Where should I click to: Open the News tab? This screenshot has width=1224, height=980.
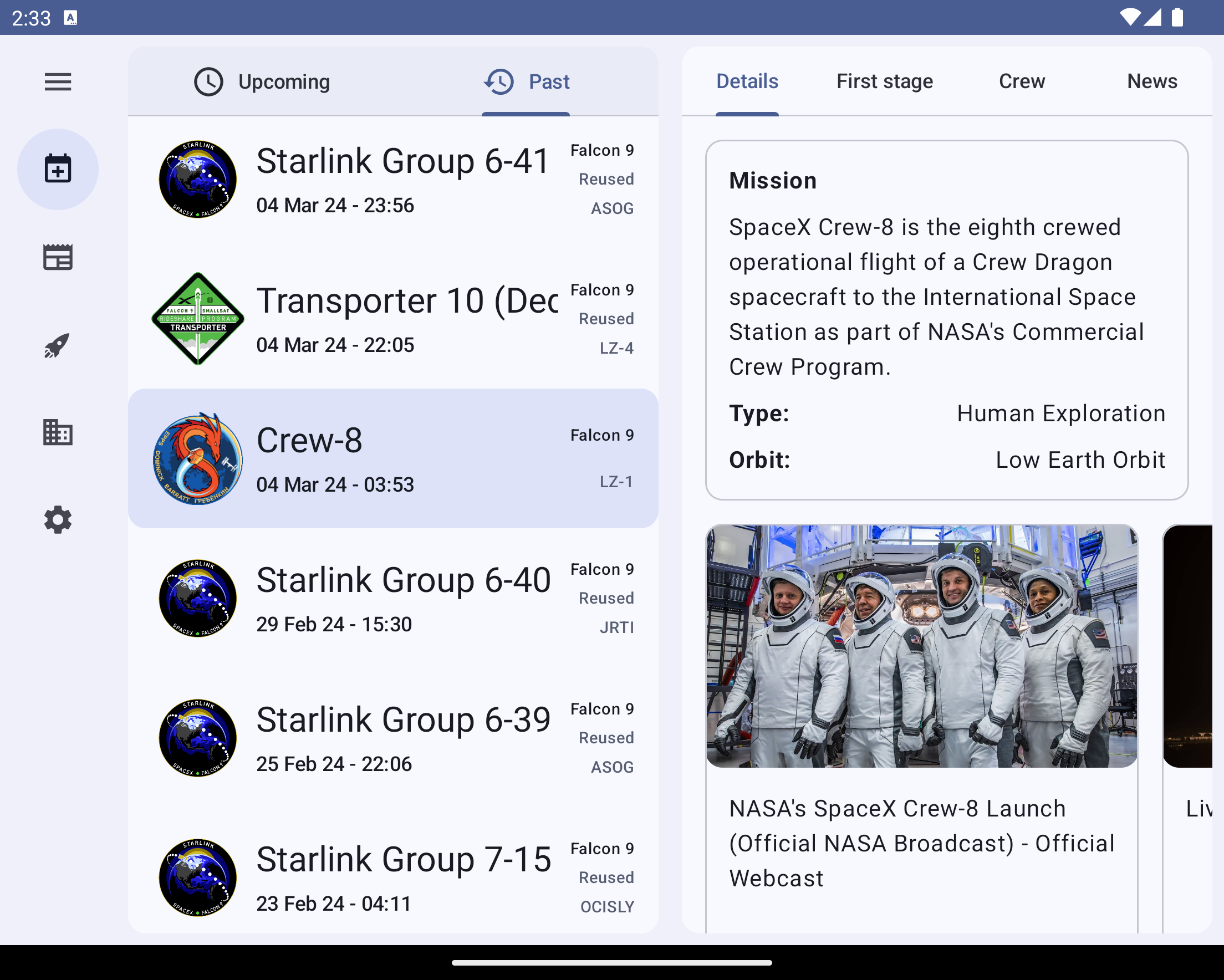1152,82
